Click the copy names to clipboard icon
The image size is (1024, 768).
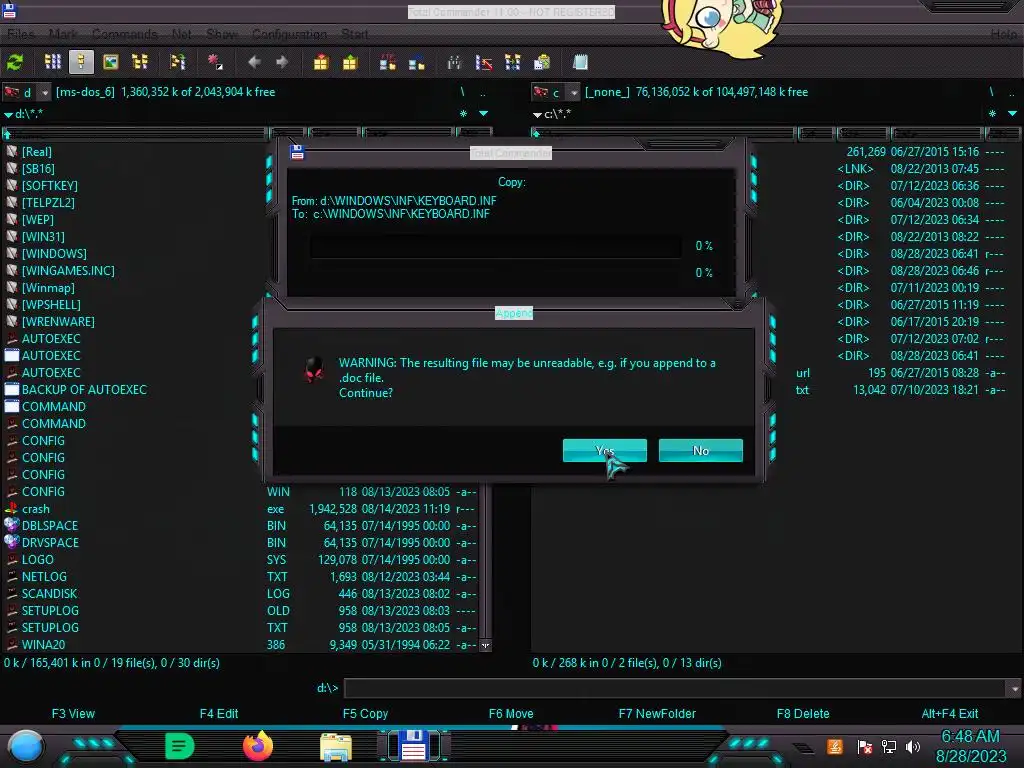pos(542,63)
